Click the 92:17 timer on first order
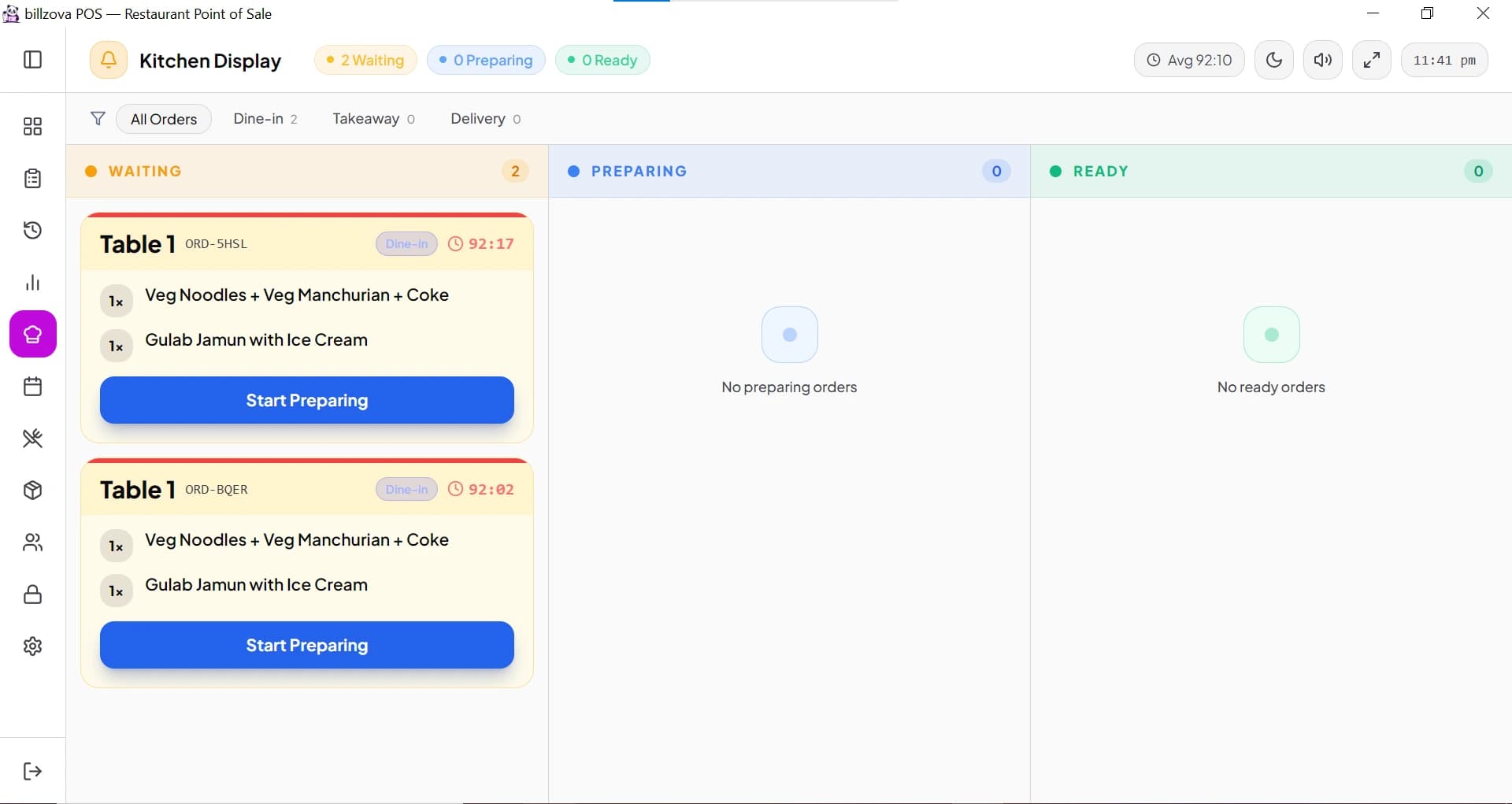 [481, 244]
